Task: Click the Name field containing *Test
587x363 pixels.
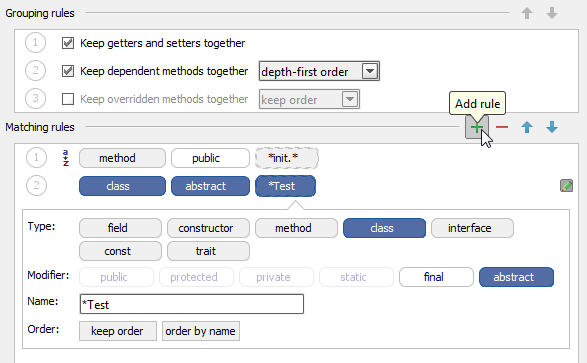Action: tap(192, 304)
